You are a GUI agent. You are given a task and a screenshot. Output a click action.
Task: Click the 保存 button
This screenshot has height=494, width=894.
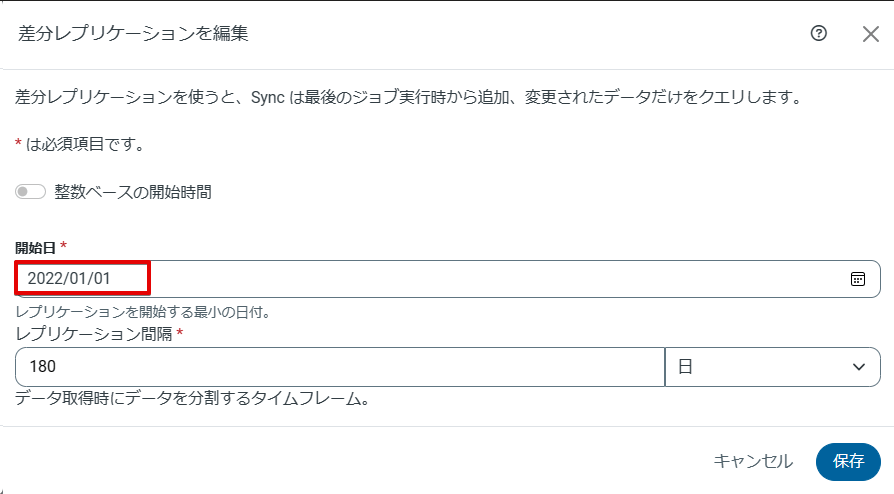point(848,461)
